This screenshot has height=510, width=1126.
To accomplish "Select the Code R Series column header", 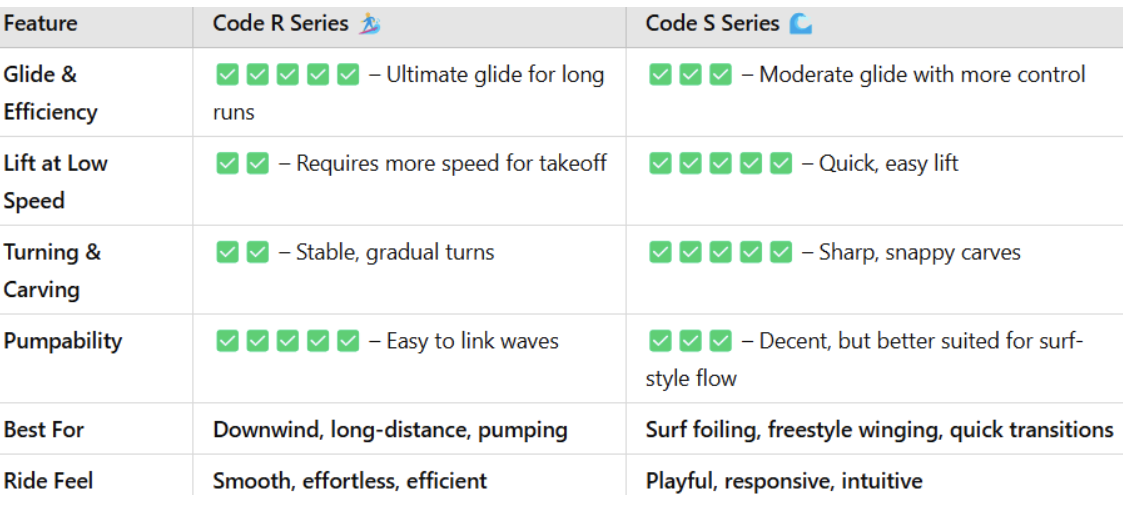I will pos(281,24).
